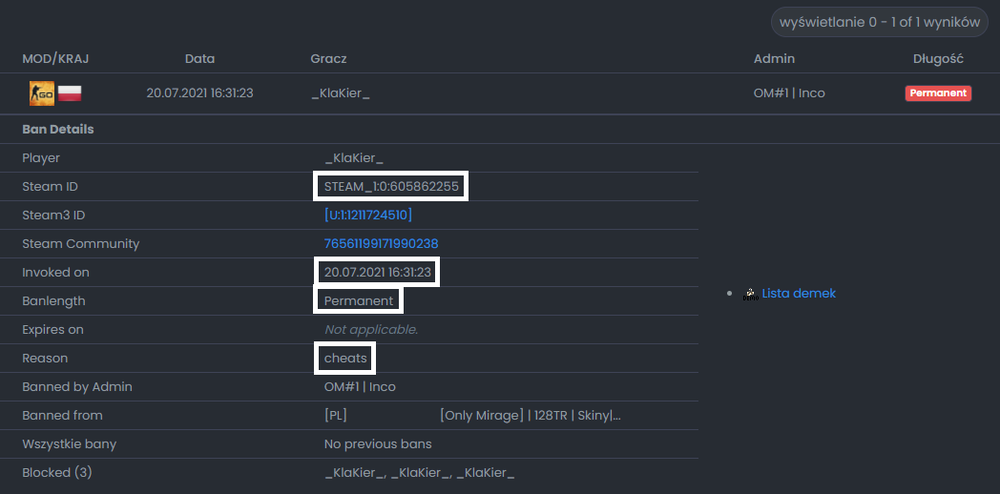Click the No previous bans text
Screen dimensions: 1000x494
[378, 444]
